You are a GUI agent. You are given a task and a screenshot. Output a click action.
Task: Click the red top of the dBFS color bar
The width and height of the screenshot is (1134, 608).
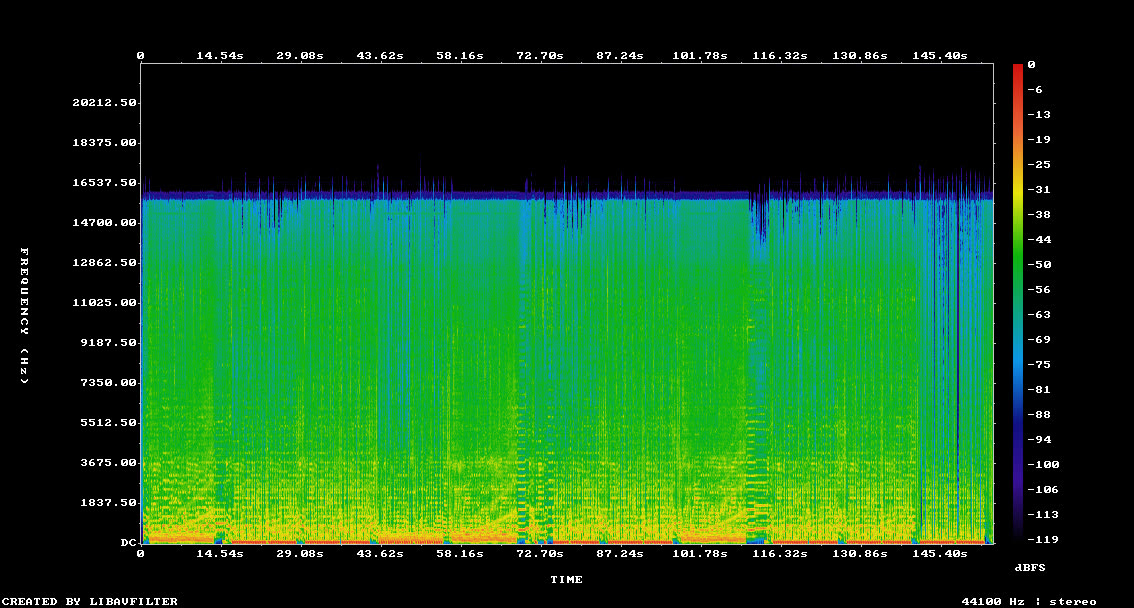point(1017,68)
